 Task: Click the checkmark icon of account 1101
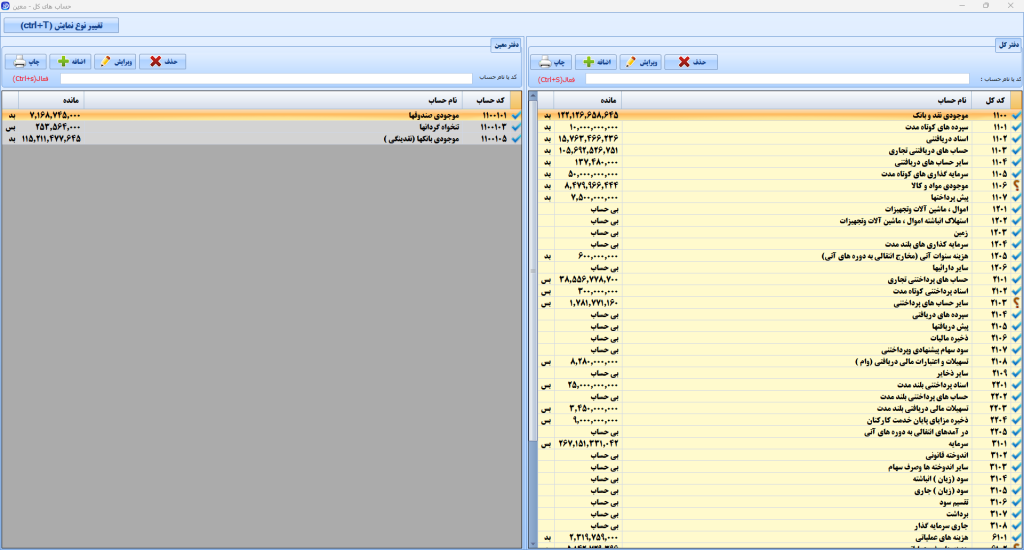tap(1016, 127)
